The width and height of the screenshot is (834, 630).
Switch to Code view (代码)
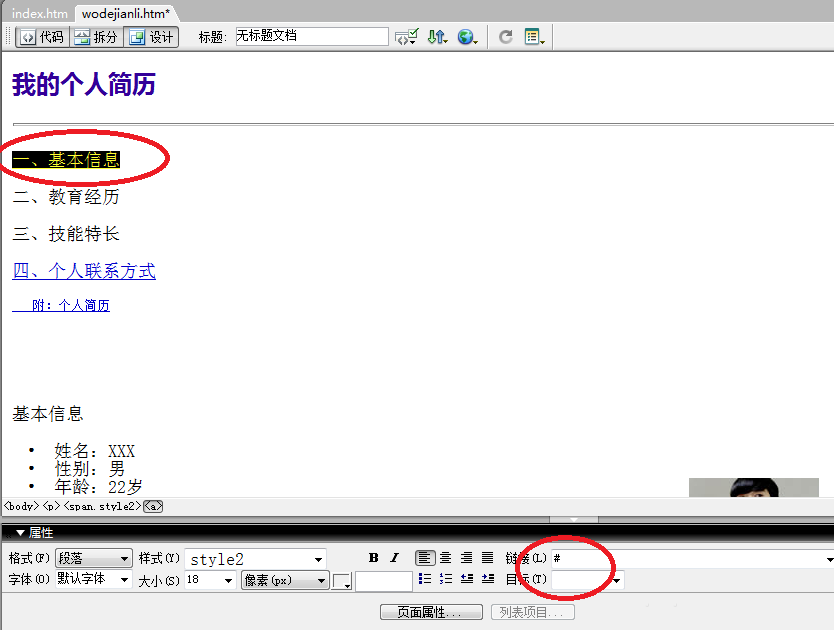43,37
